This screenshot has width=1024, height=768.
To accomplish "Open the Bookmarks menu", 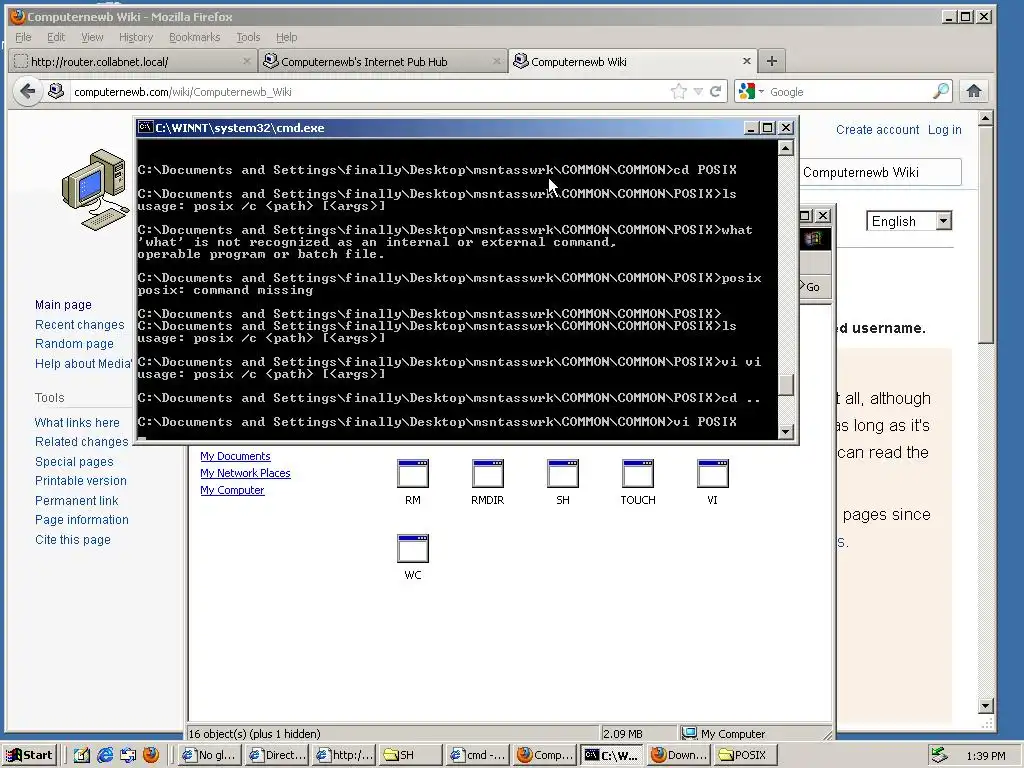I will pyautogui.click(x=195, y=37).
